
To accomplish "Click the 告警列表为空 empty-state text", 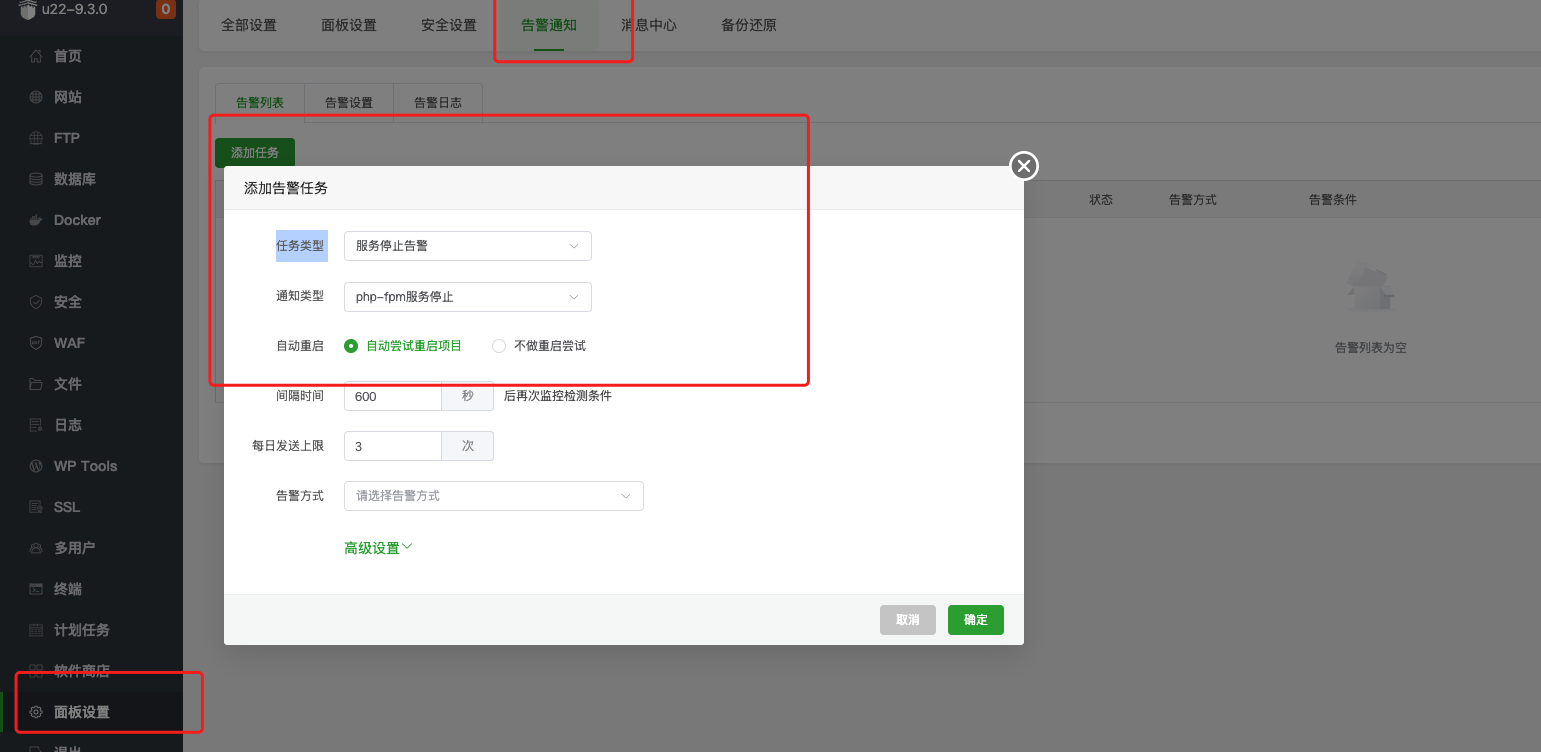I will tap(1371, 348).
